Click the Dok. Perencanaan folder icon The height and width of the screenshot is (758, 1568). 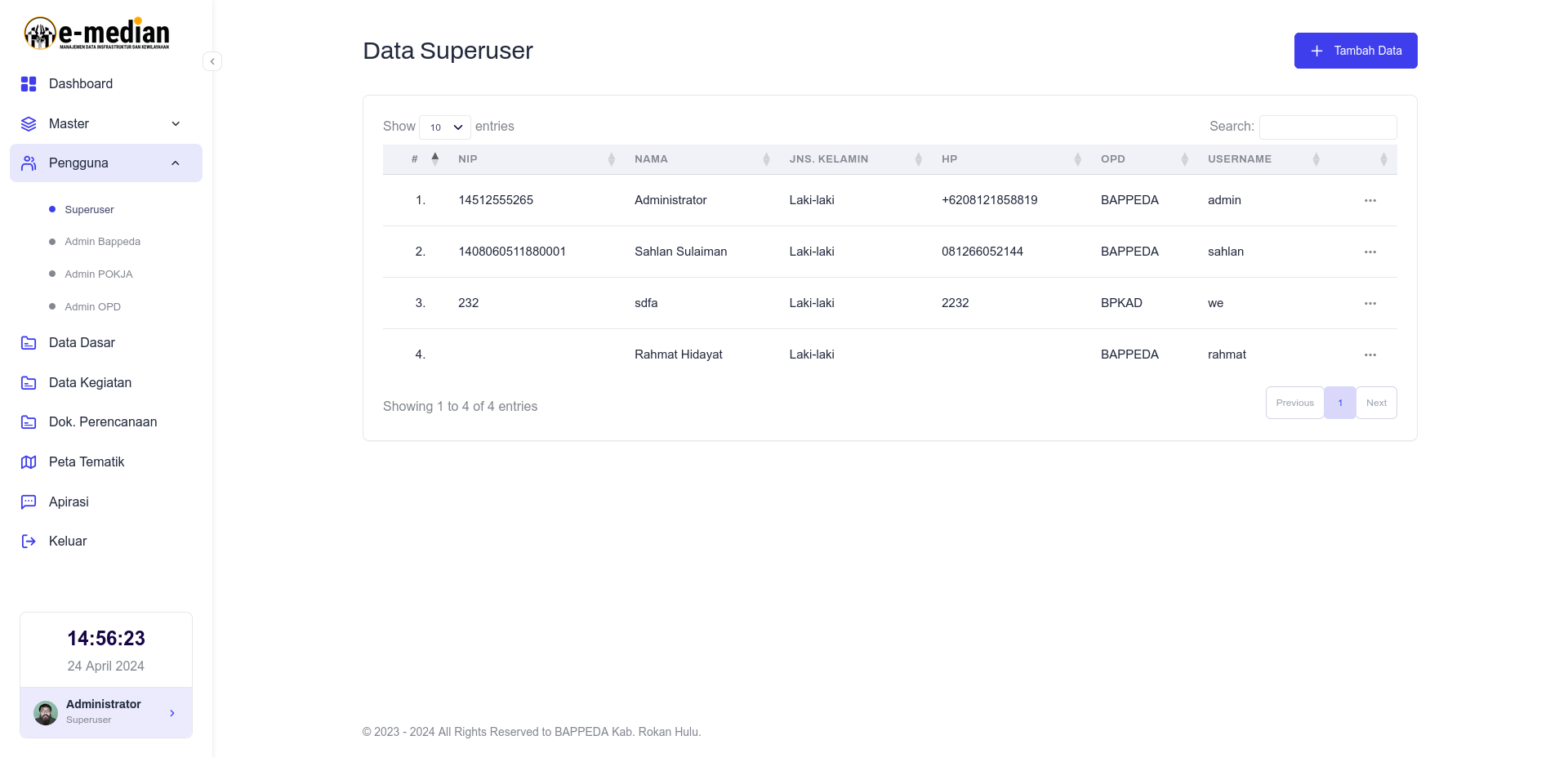click(29, 422)
